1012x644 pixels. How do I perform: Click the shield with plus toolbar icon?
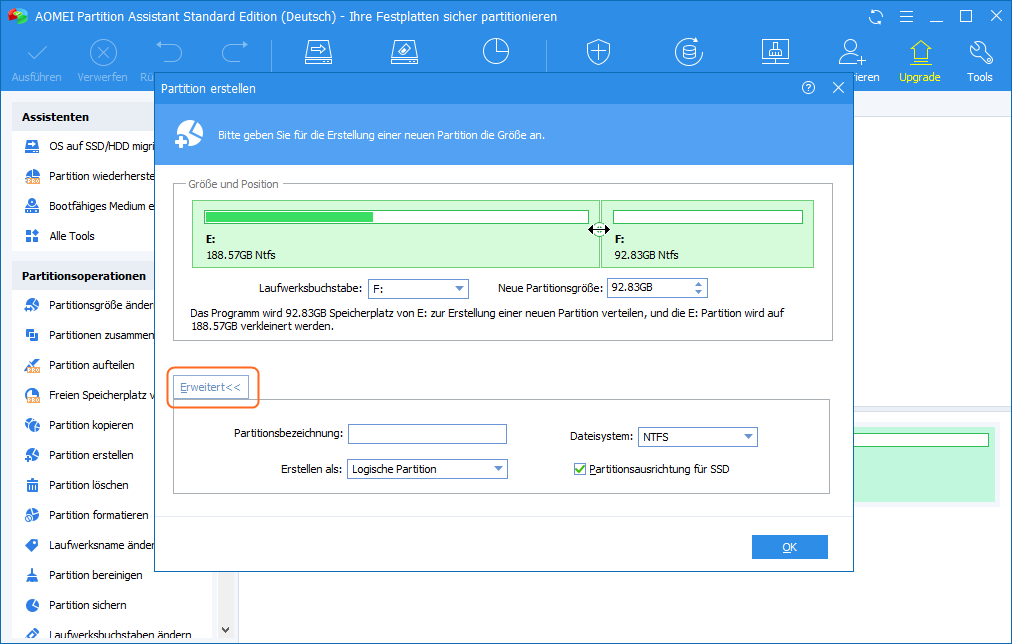pos(598,52)
